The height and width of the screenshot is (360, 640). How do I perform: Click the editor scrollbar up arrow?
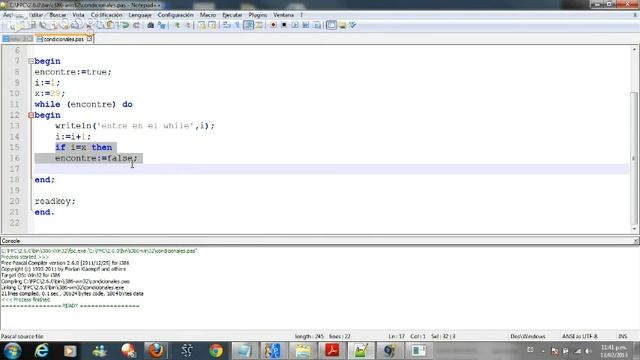pyautogui.click(x=634, y=49)
